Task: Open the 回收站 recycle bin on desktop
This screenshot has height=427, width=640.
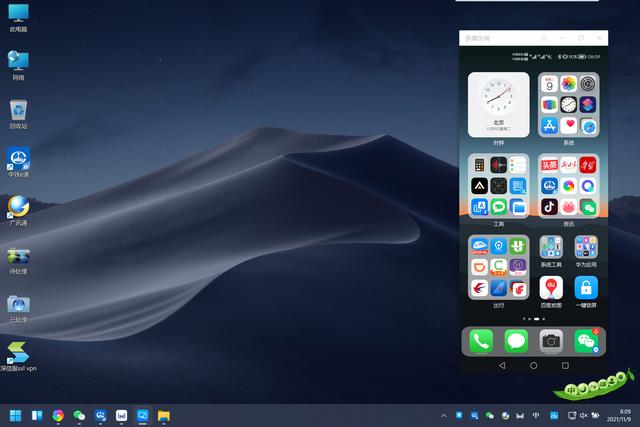Action: 18,110
